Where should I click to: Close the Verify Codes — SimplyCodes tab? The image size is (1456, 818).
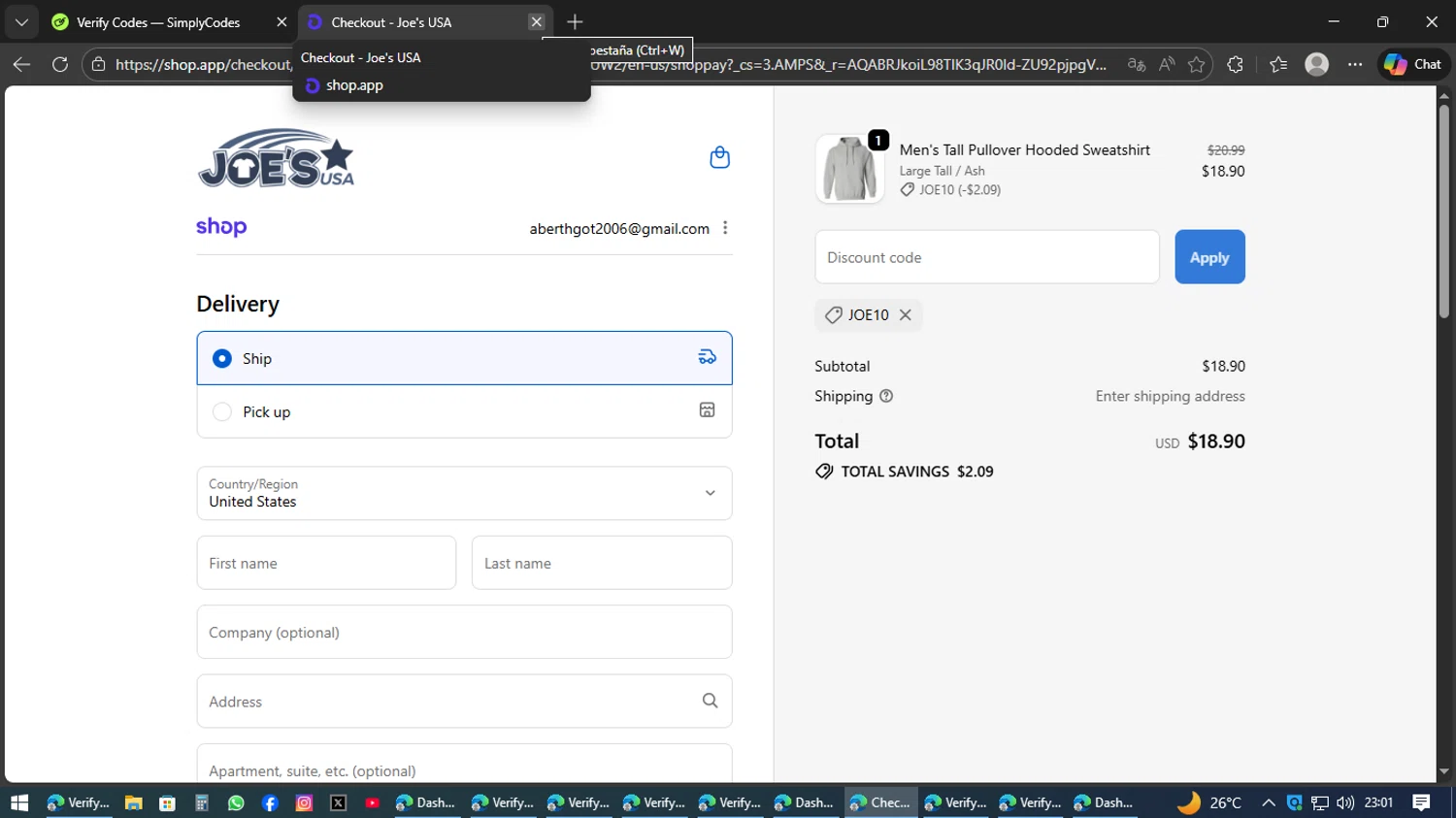pyautogui.click(x=281, y=21)
